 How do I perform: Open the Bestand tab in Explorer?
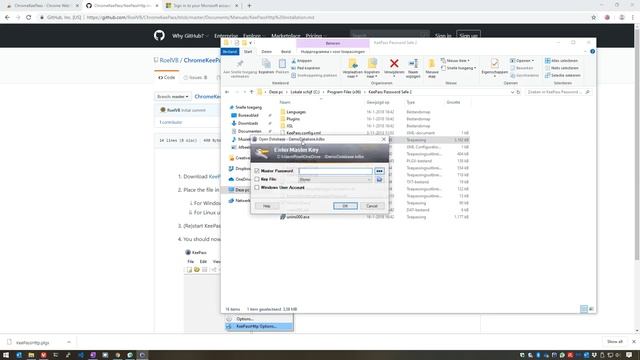click(230, 52)
